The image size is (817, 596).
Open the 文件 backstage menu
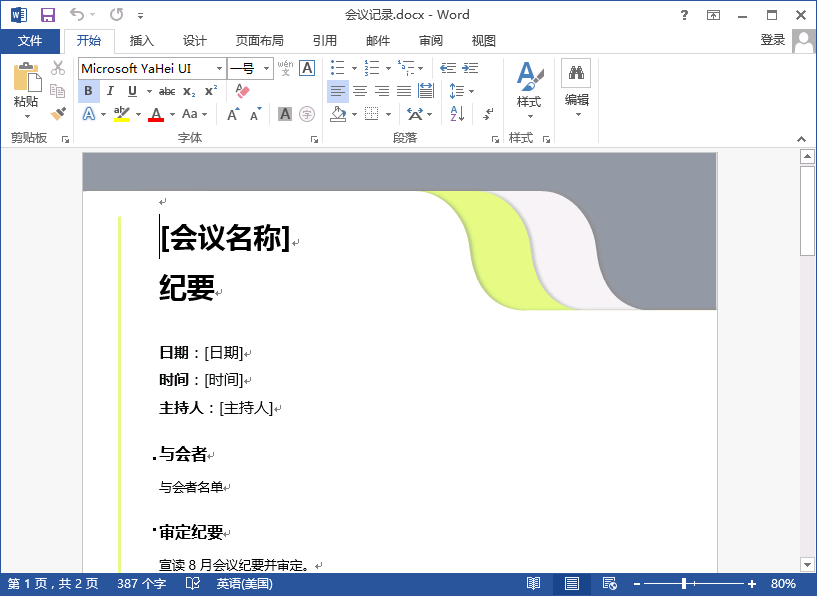coord(30,41)
